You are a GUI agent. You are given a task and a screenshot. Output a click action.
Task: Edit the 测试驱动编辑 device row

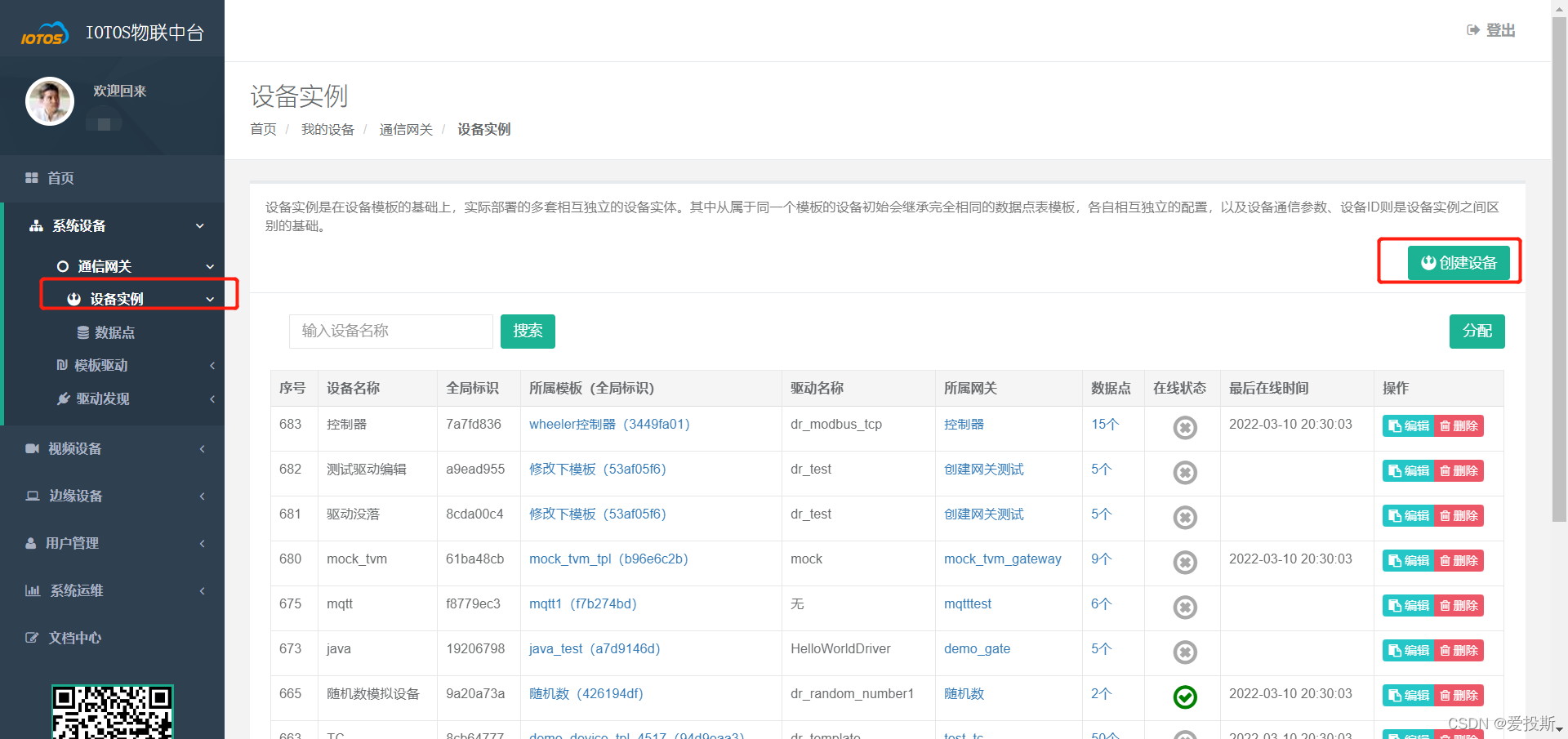coord(1409,471)
